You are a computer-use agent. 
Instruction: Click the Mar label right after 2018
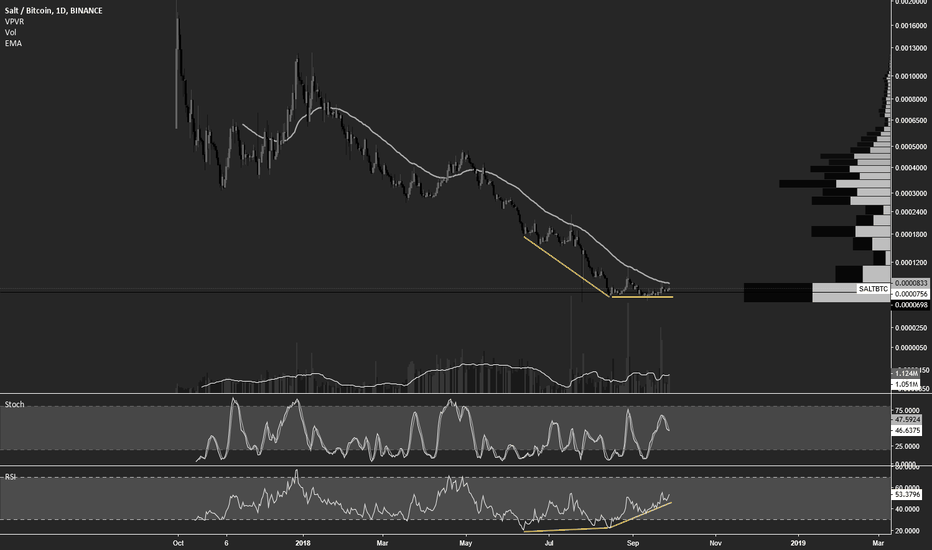point(383,543)
